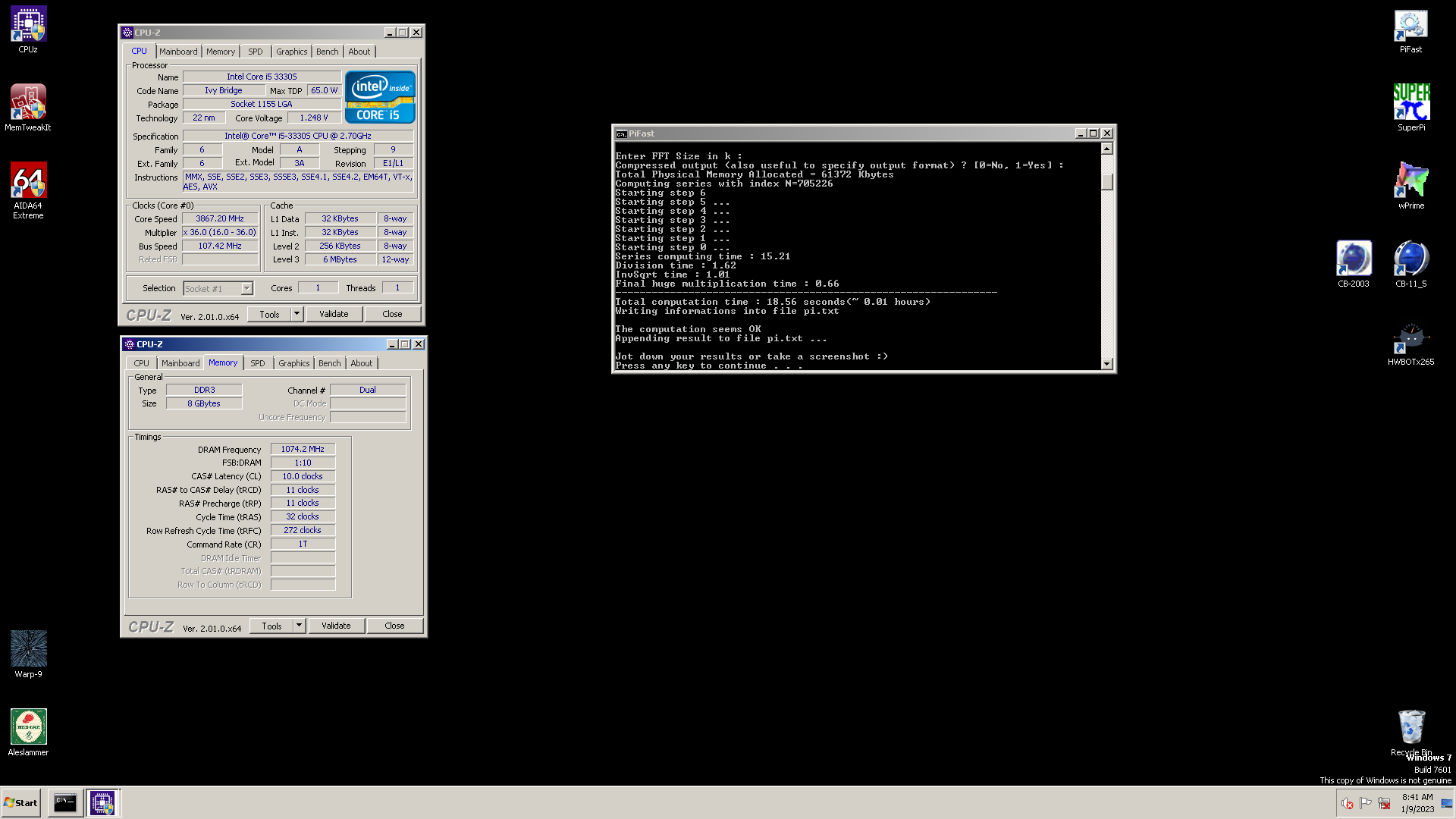Viewport: 1456px width, 819px height.
Task: Click the command prompt taskbar icon
Action: click(x=65, y=803)
